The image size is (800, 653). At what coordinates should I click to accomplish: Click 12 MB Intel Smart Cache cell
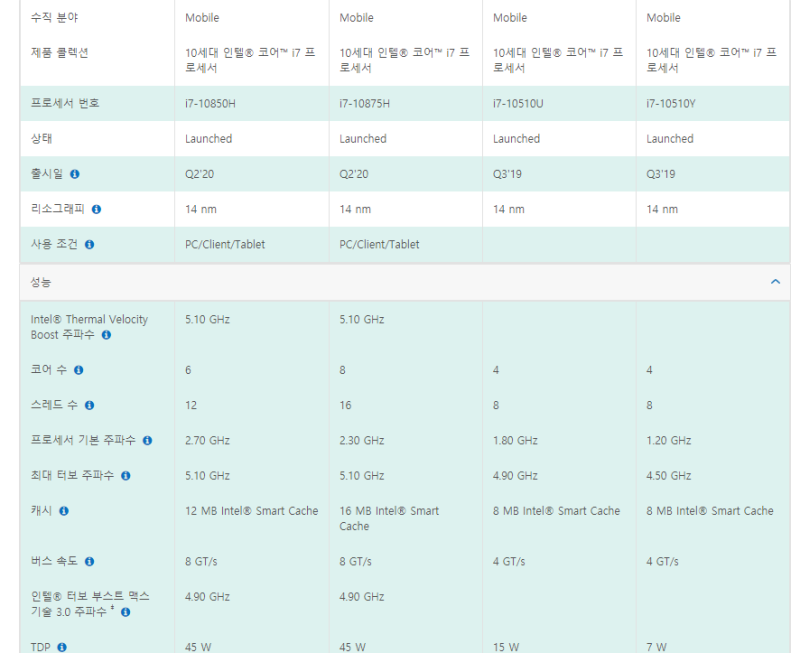click(x=252, y=511)
